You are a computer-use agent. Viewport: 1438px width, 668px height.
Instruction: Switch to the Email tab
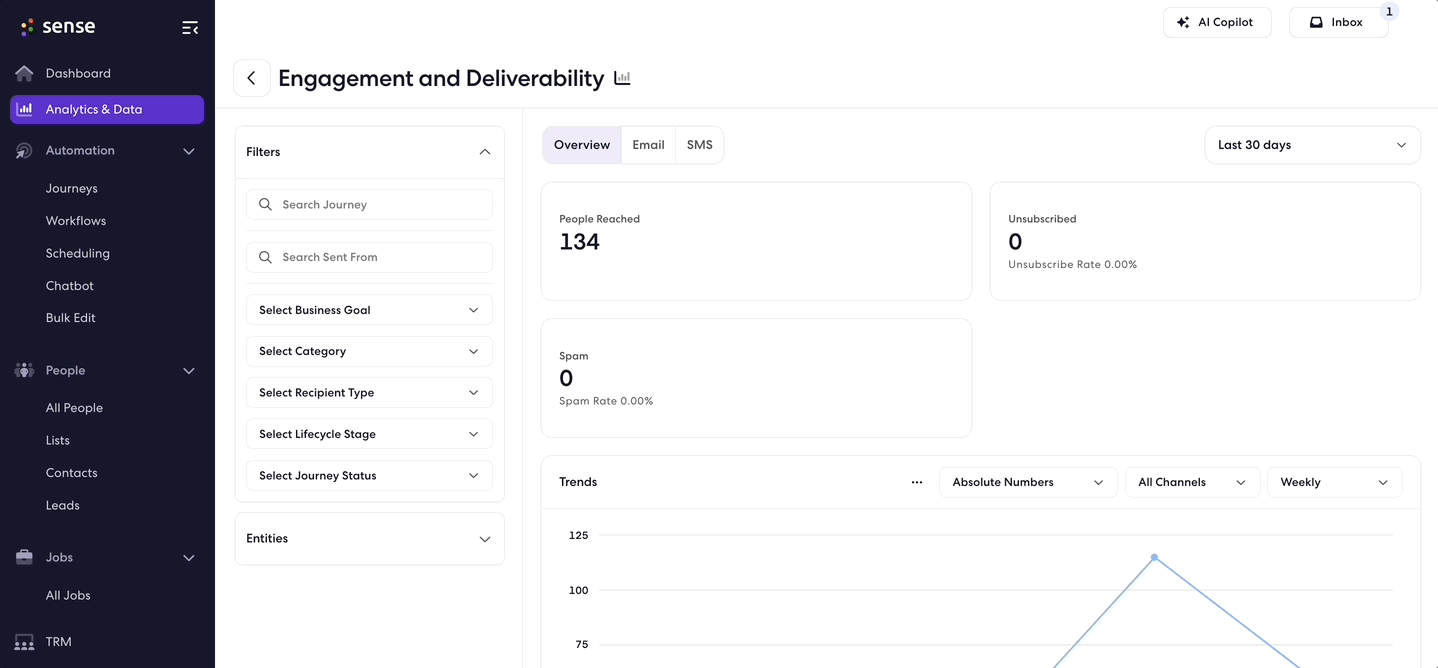click(x=648, y=145)
